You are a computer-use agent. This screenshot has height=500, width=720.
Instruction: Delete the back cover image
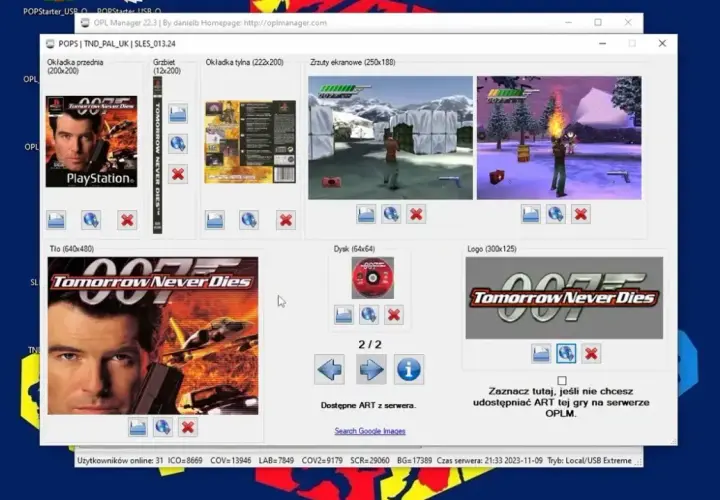pyautogui.click(x=286, y=220)
